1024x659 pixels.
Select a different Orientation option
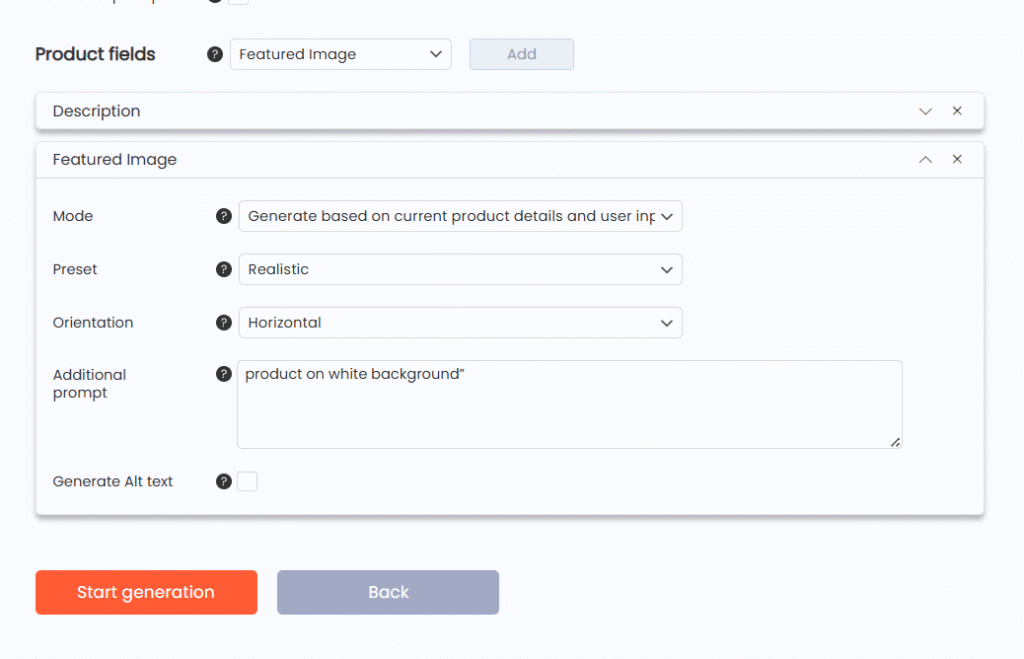tap(460, 322)
